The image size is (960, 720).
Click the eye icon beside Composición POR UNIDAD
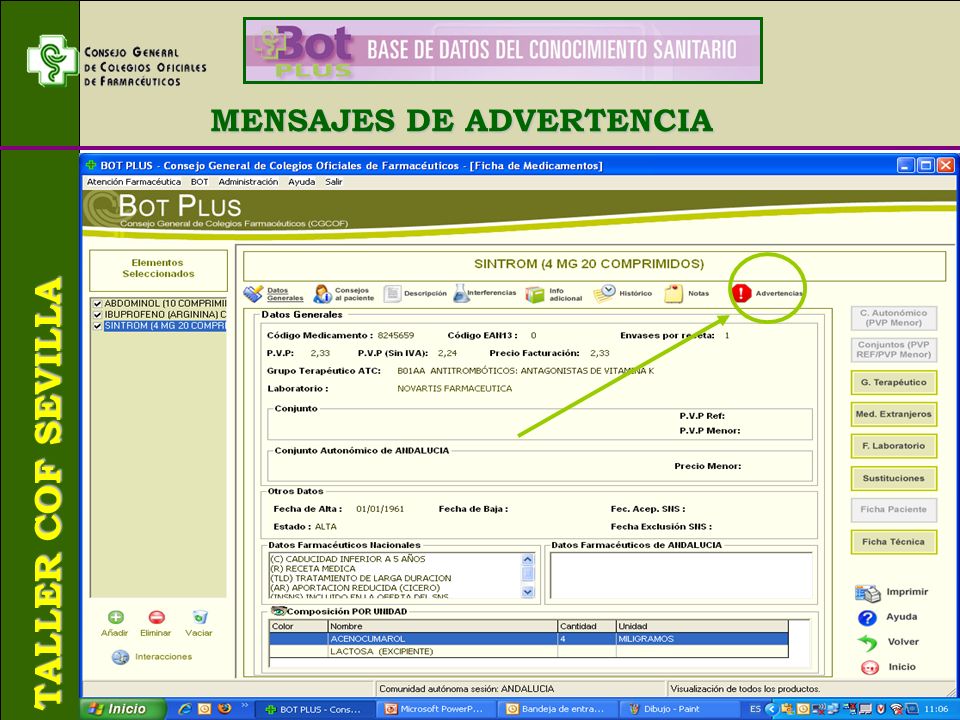tap(279, 611)
